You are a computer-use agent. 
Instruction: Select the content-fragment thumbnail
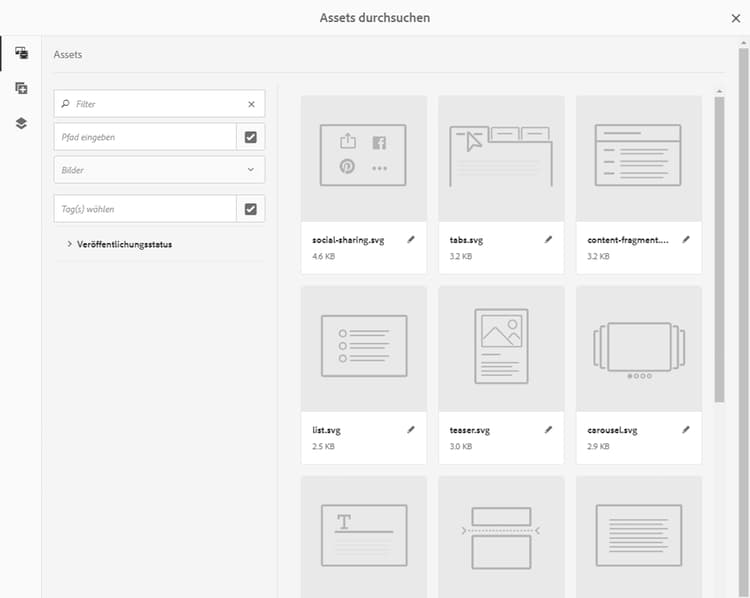pos(639,158)
